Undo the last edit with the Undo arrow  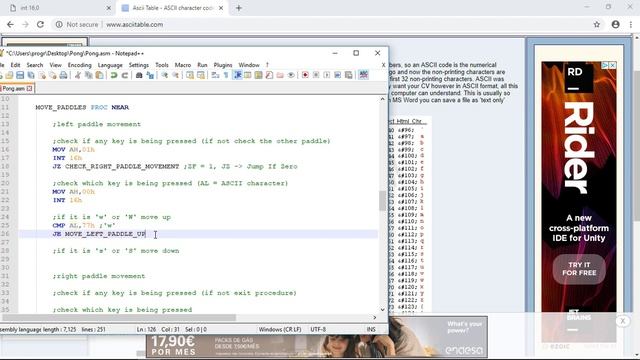pyautogui.click(x=114, y=75)
